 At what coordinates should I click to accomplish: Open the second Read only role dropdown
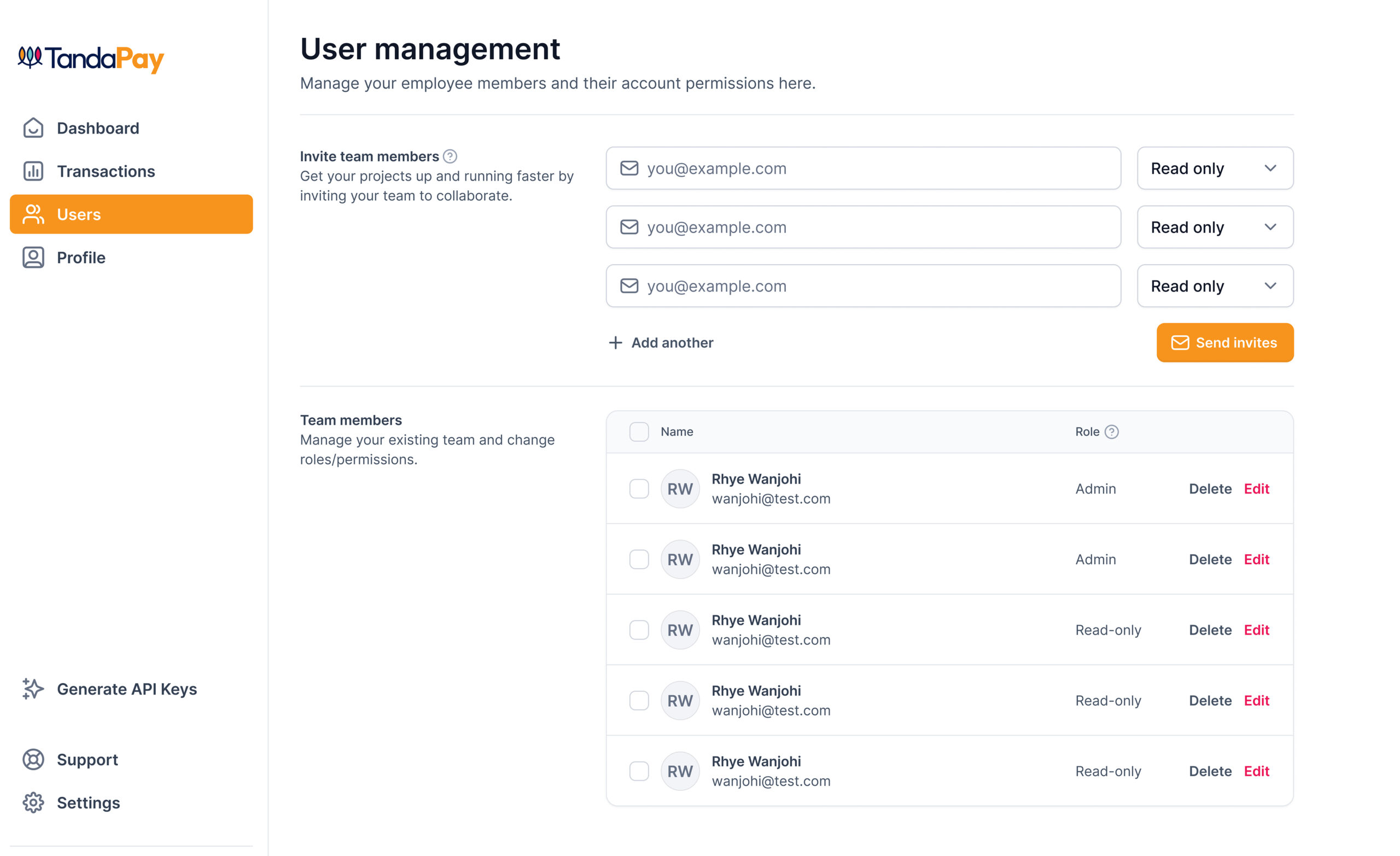point(1215,228)
